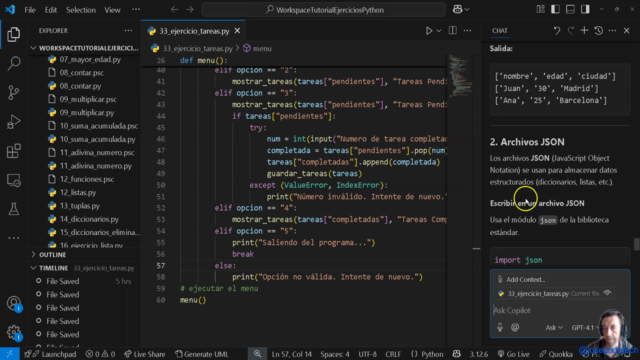Click Generate UML in status bar

[202, 354]
